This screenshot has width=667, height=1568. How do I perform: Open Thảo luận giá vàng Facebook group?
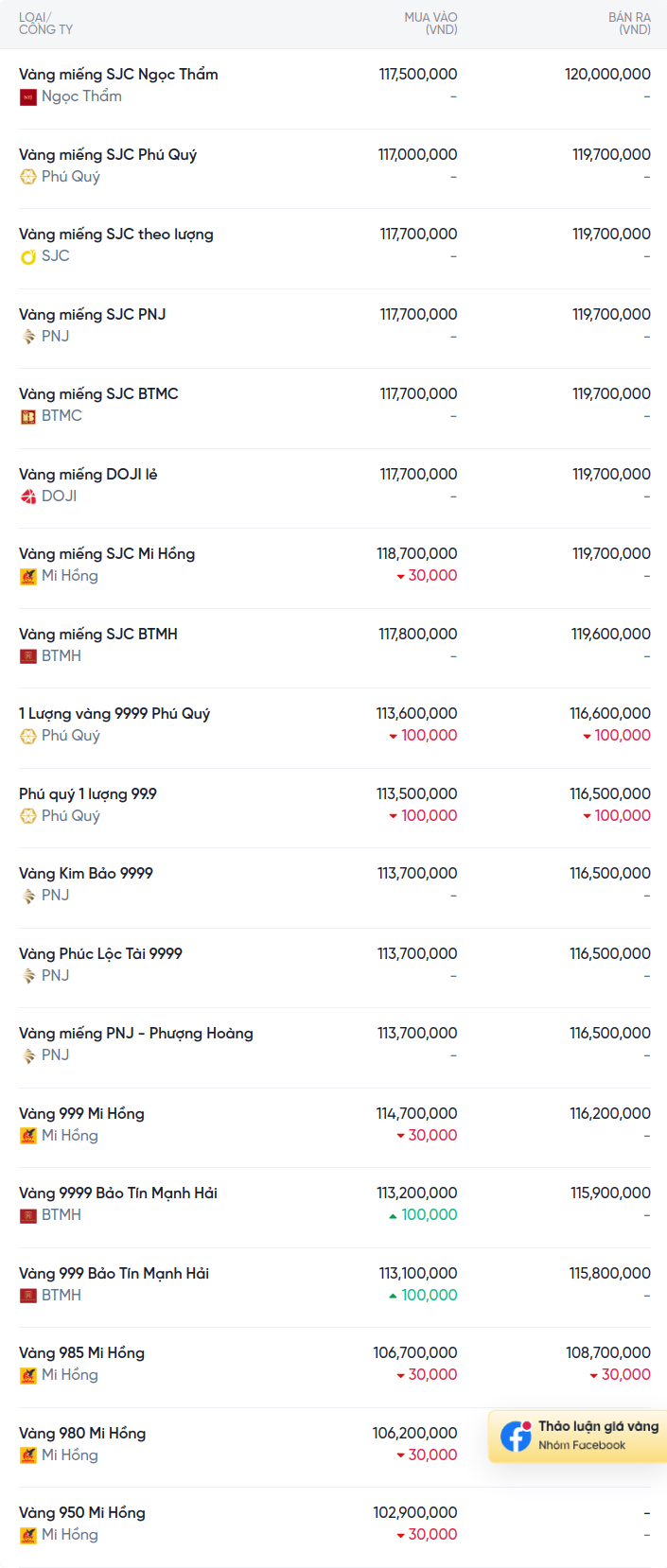point(578,1436)
